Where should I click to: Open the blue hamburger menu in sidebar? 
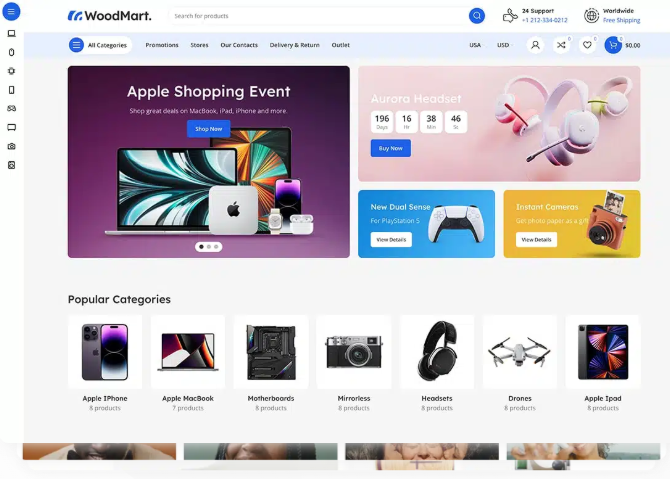(x=11, y=12)
